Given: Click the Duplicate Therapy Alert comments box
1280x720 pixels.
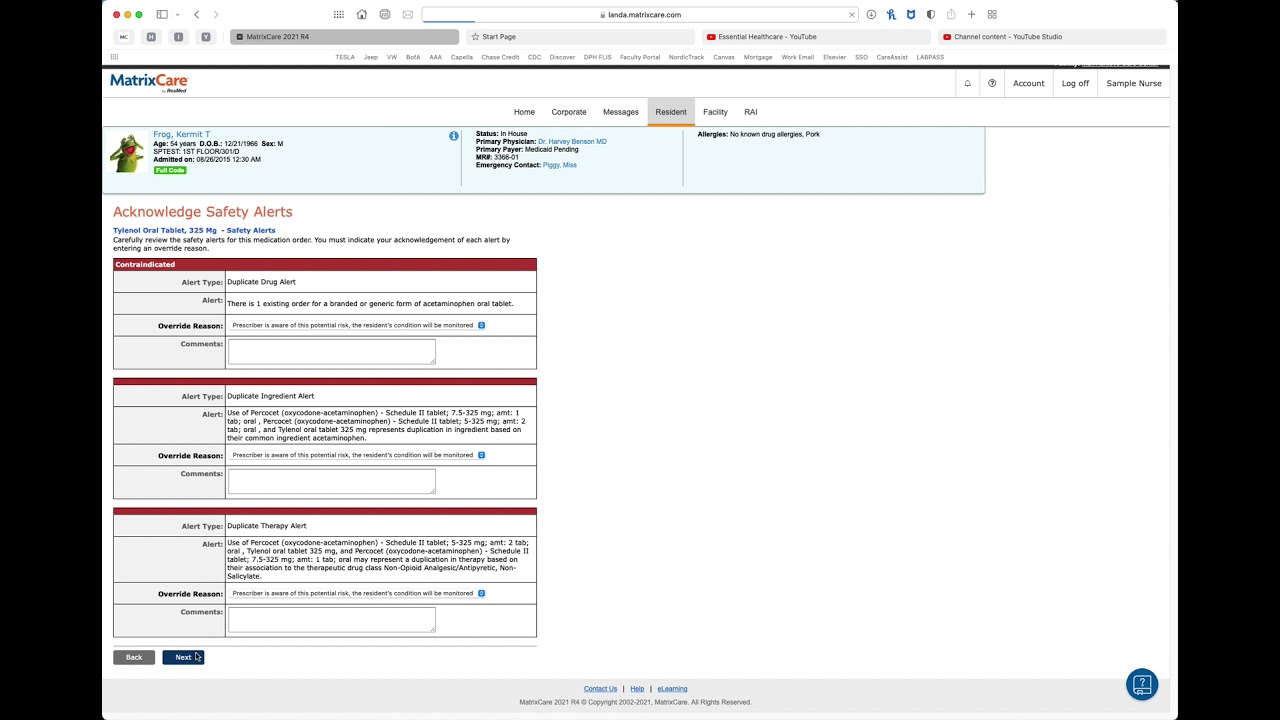Looking at the screenshot, I should coord(332,620).
